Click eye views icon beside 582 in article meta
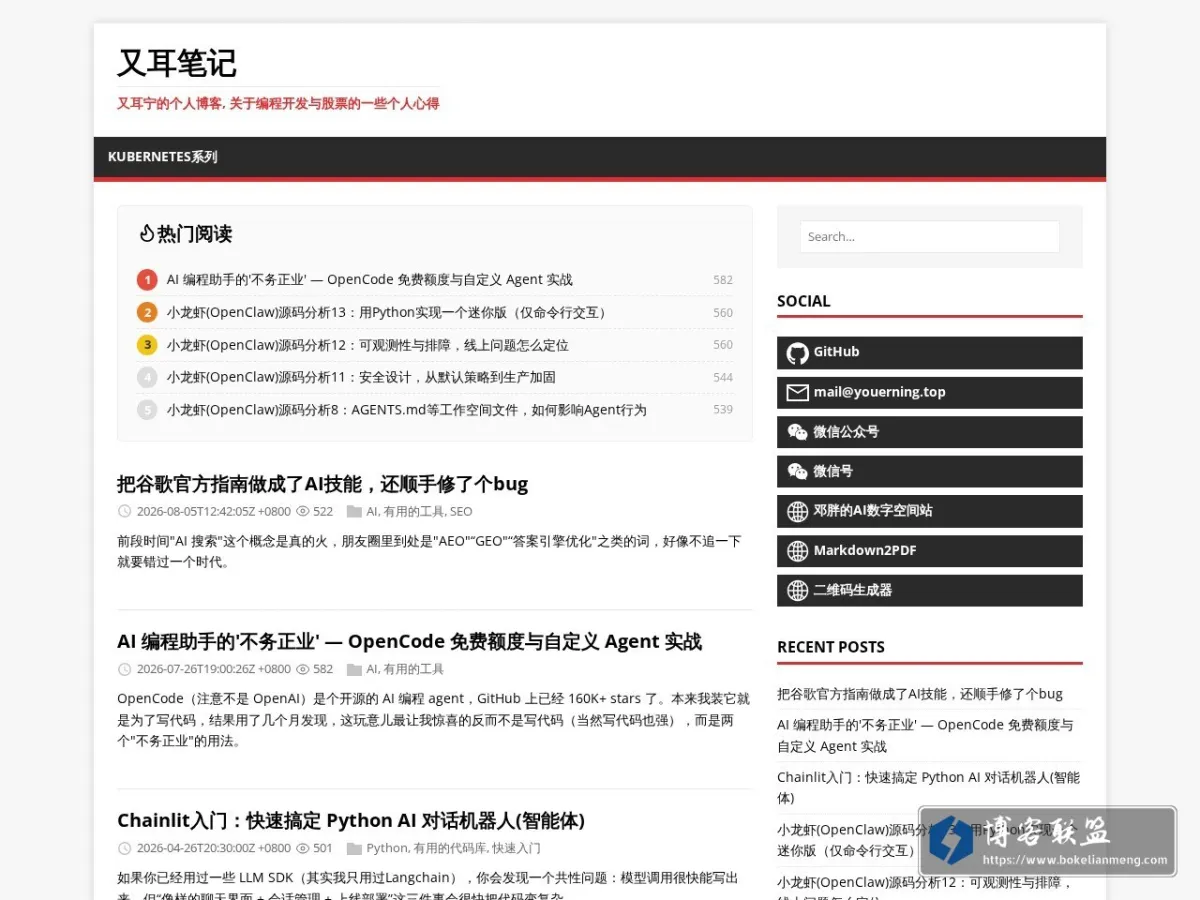 [x=303, y=669]
